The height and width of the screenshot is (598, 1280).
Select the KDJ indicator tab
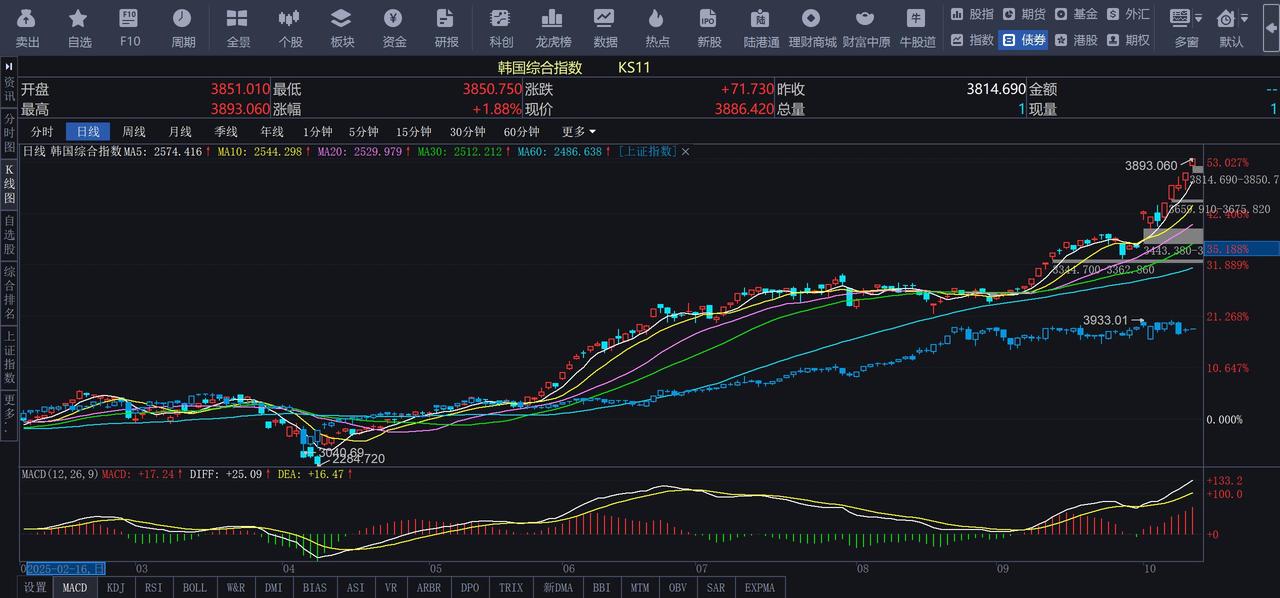click(x=116, y=588)
